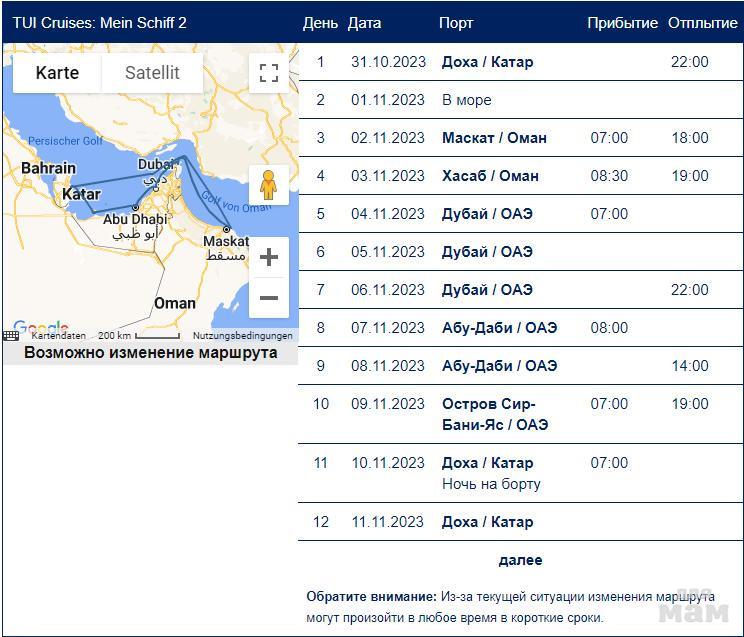Image resolution: width=744 pixels, height=637 pixels.
Task: Click the keyboard shortcuts icon on map
Action: (x=11, y=336)
